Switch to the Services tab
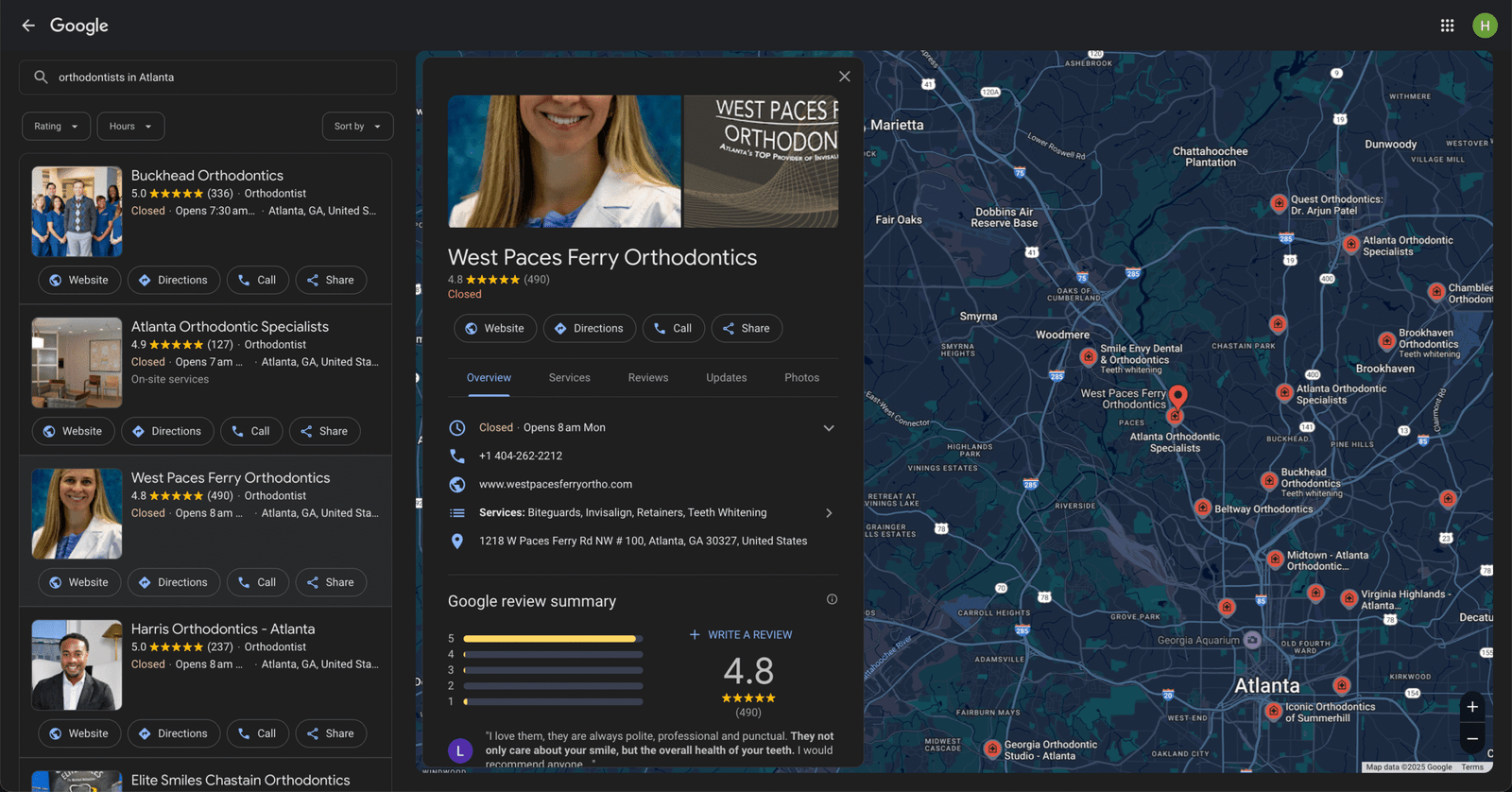Viewport: 1512px width, 792px height. 569,378
